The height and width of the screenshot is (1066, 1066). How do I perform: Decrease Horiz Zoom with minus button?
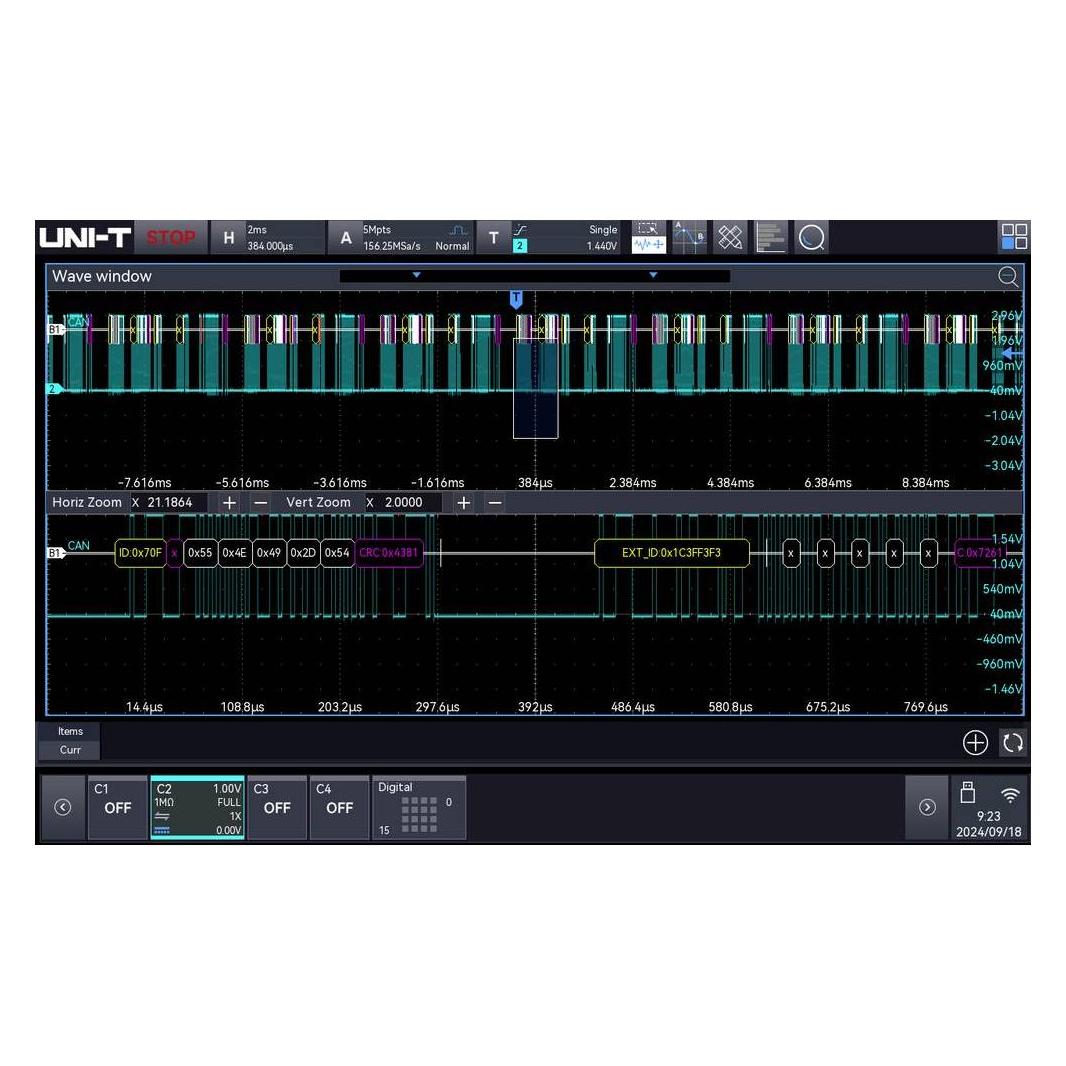point(260,502)
